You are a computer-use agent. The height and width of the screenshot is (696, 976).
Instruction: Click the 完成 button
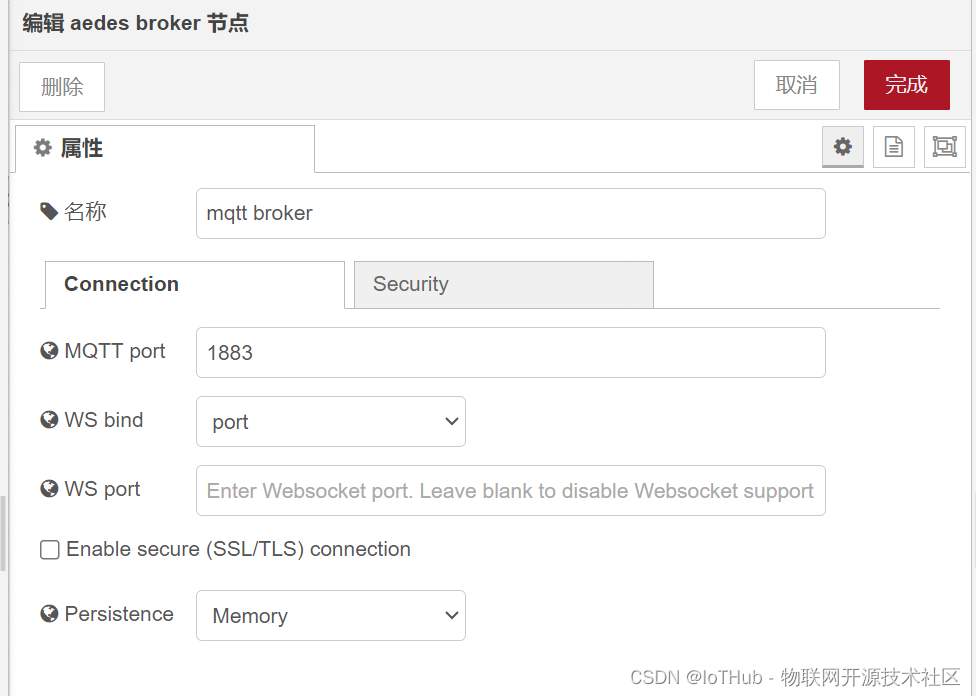coord(906,85)
